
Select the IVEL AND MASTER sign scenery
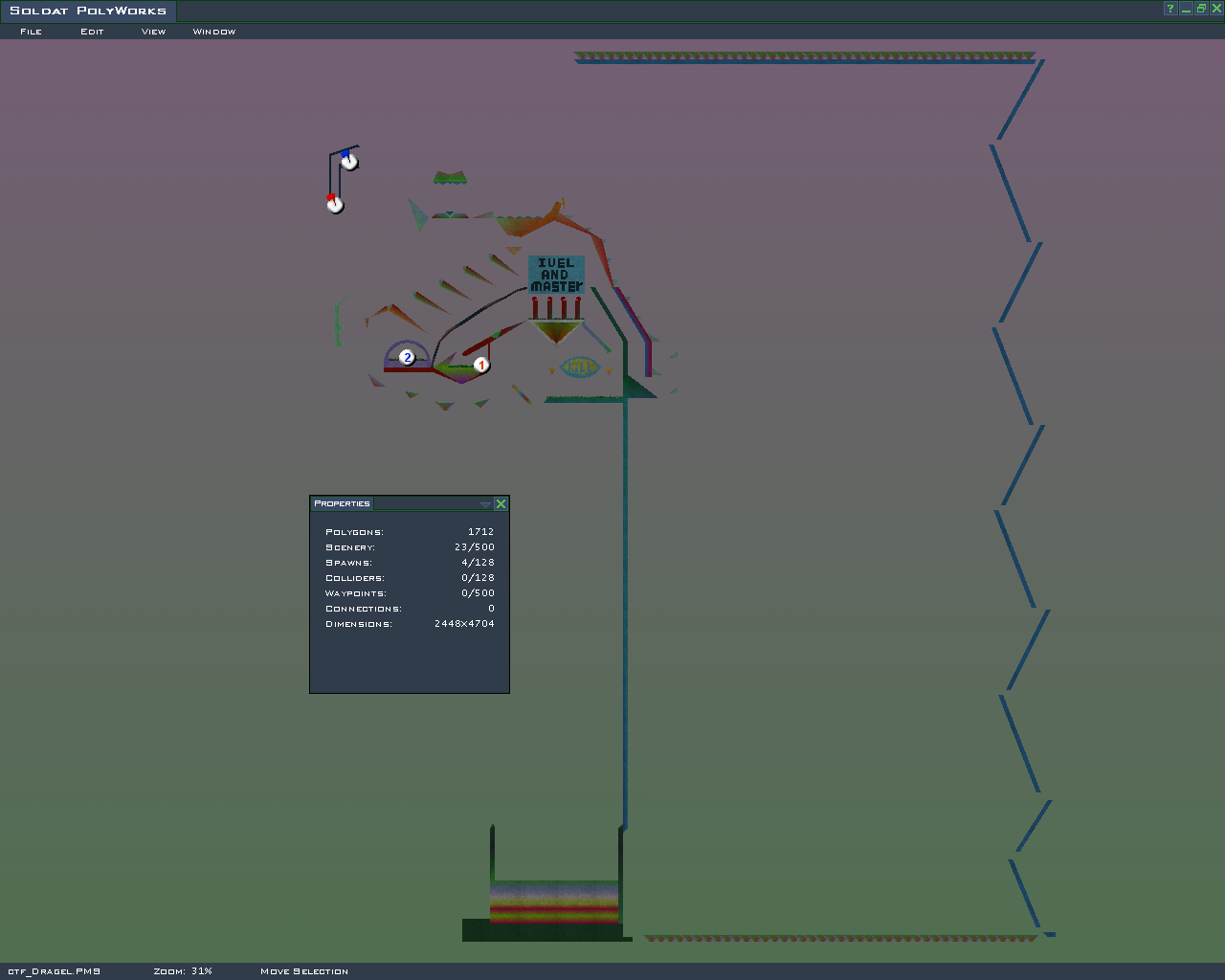pyautogui.click(x=556, y=275)
